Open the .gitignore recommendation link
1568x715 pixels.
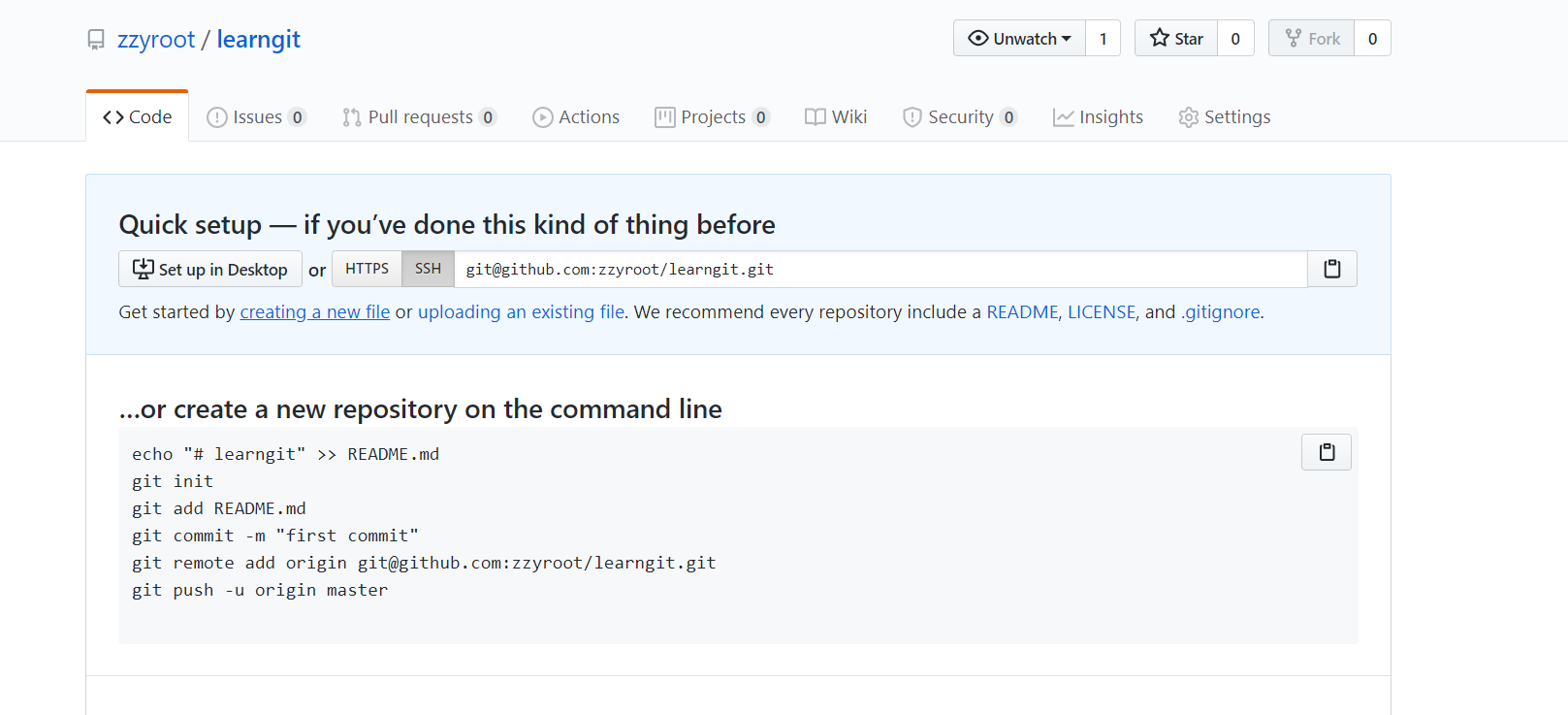tap(1220, 311)
